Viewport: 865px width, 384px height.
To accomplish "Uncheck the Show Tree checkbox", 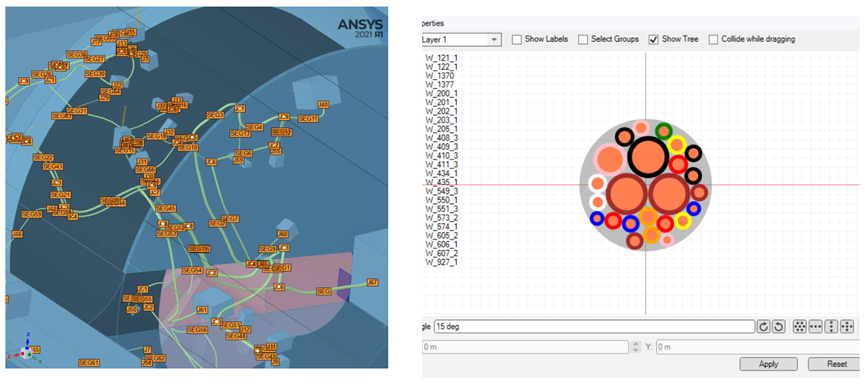I will [x=653, y=39].
